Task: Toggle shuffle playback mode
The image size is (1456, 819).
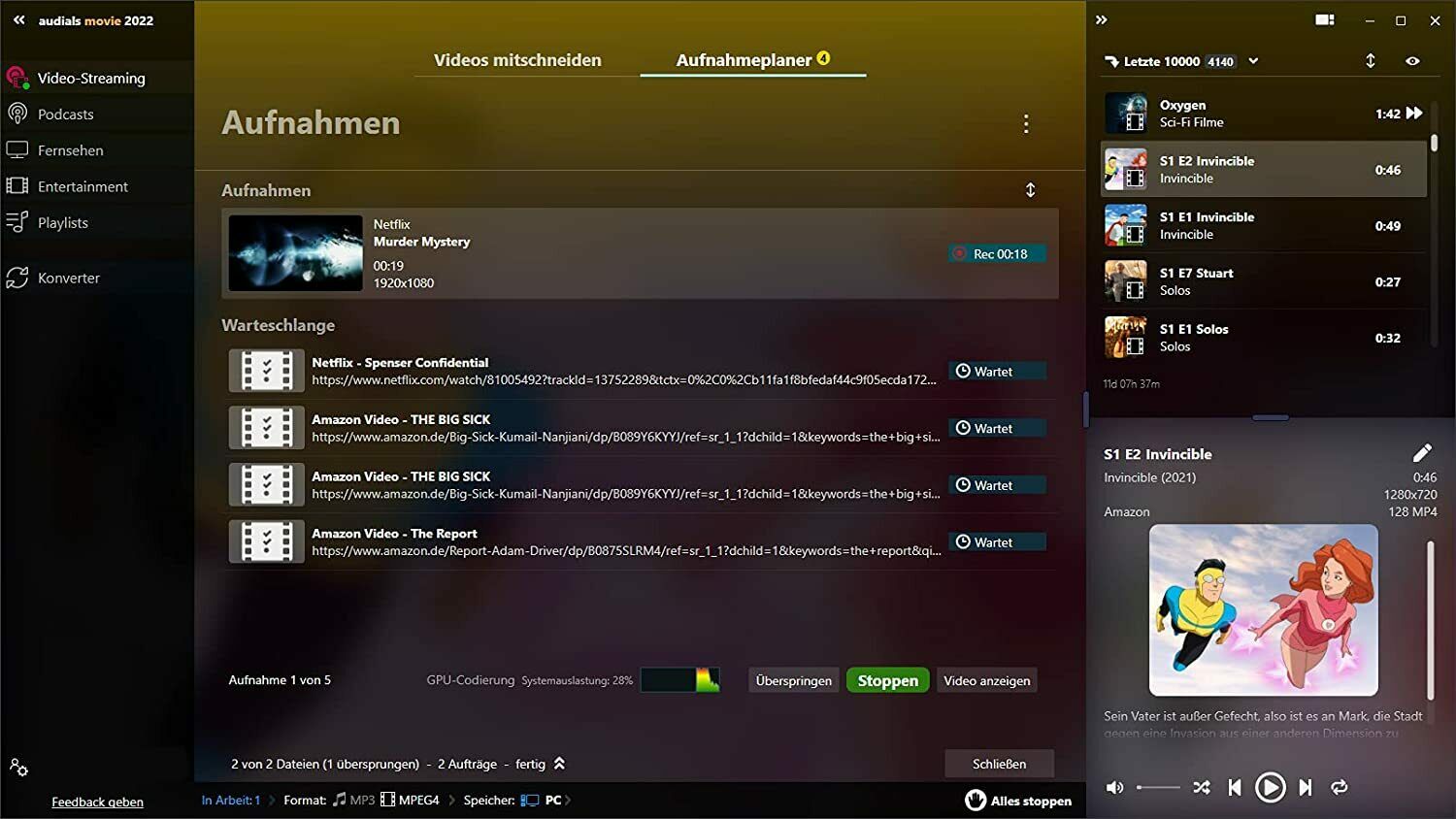Action: [1202, 787]
